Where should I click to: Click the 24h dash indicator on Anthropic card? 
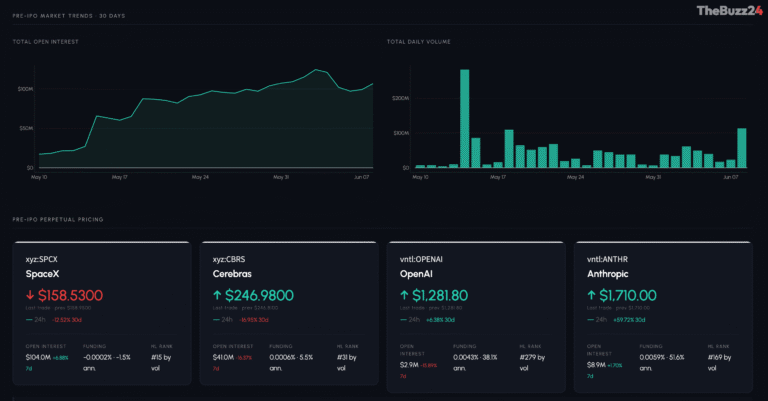591,320
